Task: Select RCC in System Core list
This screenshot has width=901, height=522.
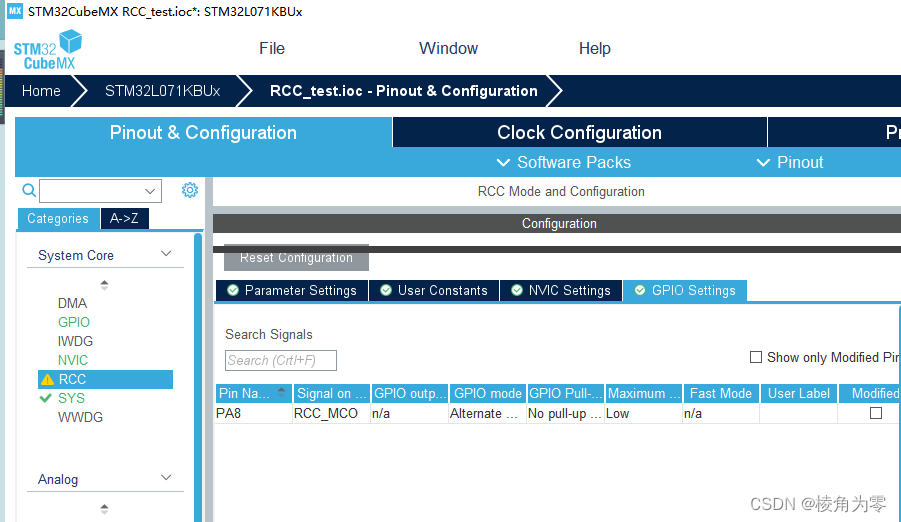Action: (x=106, y=379)
